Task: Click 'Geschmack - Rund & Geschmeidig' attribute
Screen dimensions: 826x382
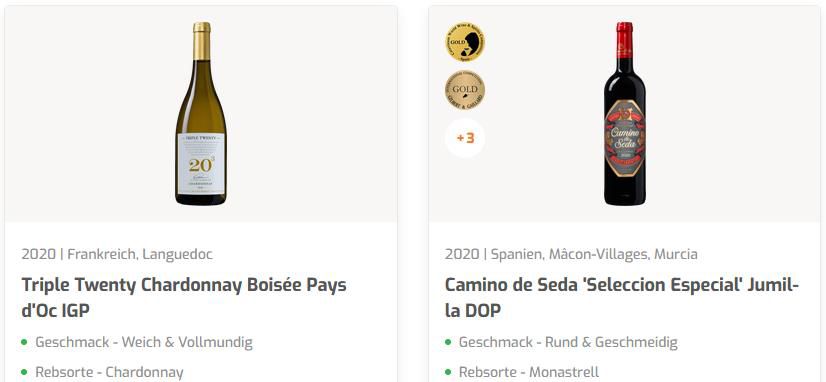Action: 568,342
